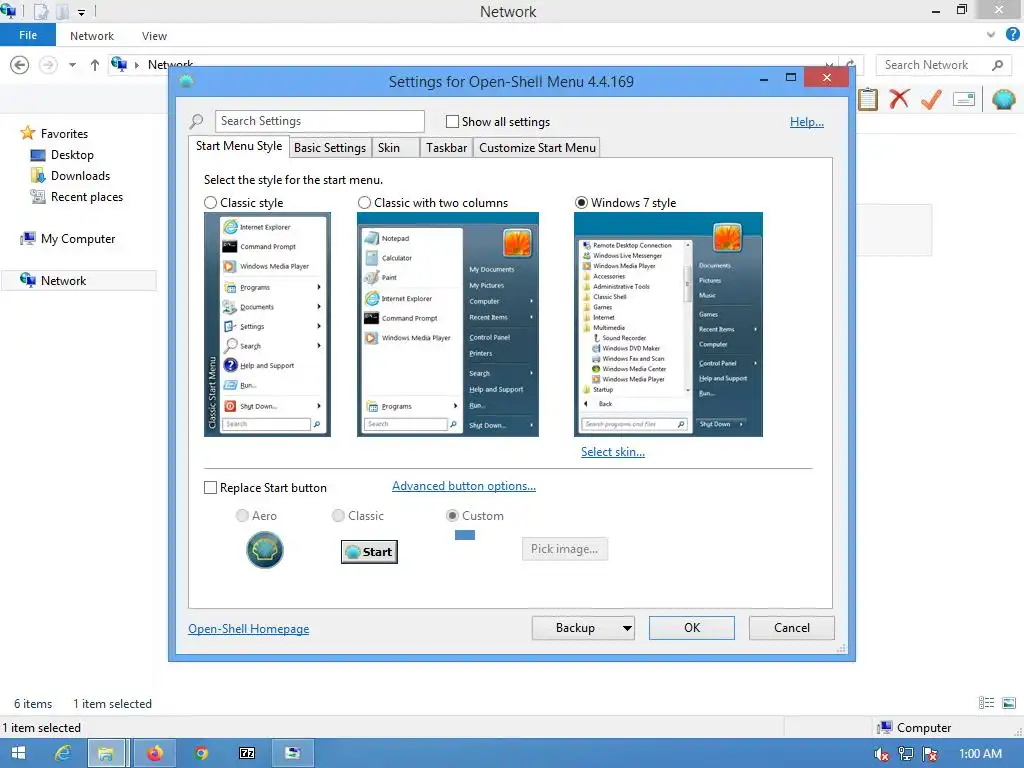The height and width of the screenshot is (768, 1024).
Task: Open Classic Explorer settings shell icon
Action: [x=1003, y=99]
